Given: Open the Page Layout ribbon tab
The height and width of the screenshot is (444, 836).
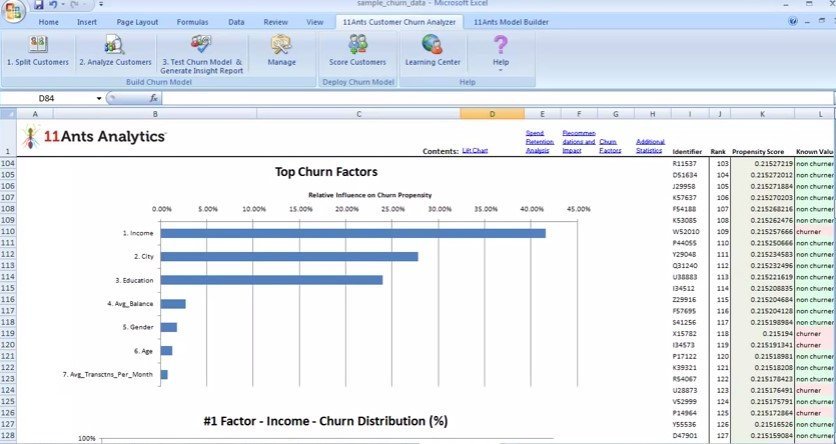Looking at the screenshot, I should [135, 21].
